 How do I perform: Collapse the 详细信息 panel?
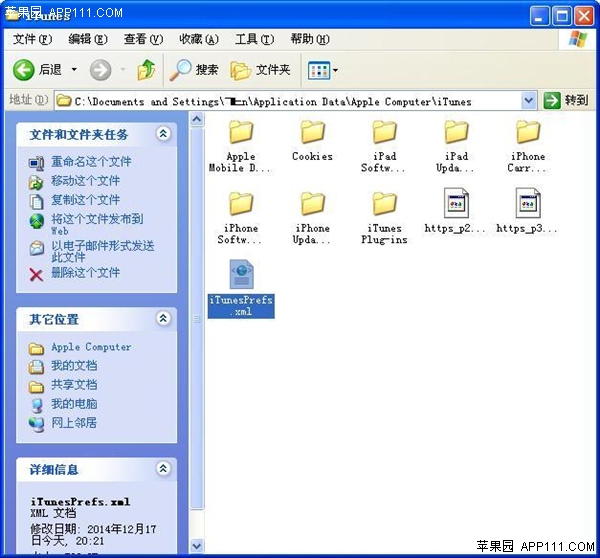[x=163, y=468]
